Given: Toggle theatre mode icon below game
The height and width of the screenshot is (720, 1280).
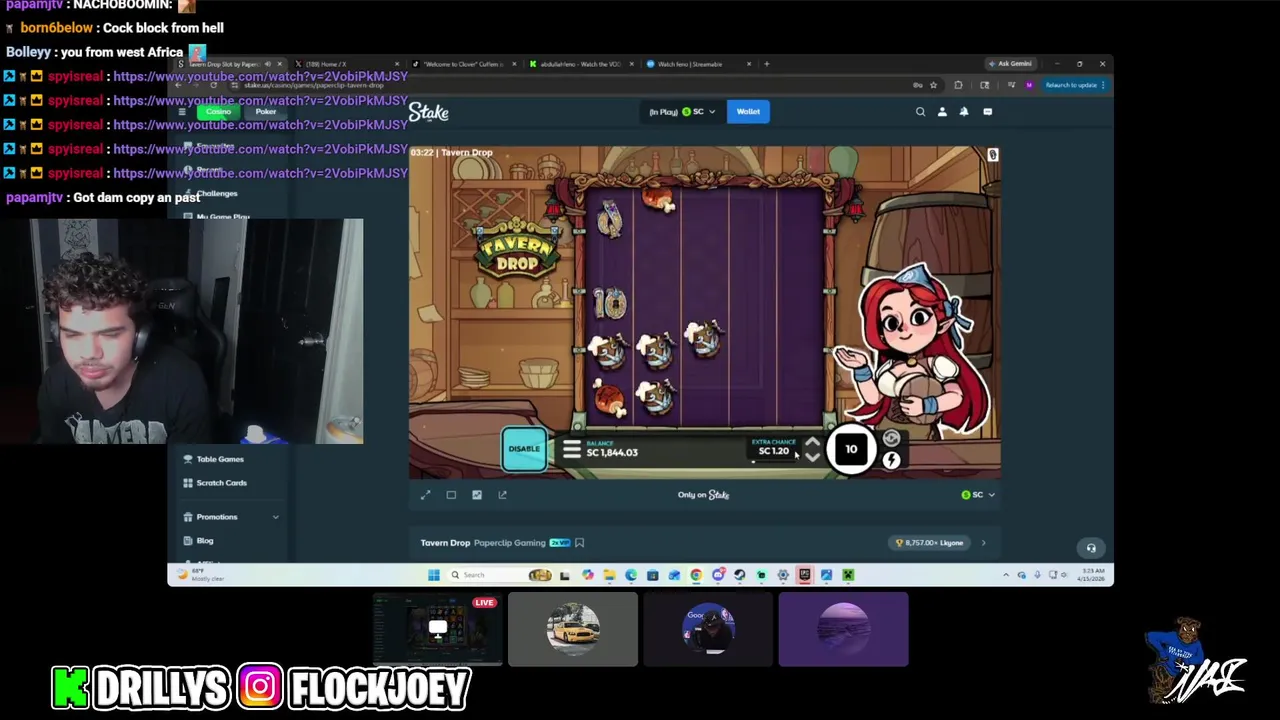Looking at the screenshot, I should pyautogui.click(x=451, y=494).
